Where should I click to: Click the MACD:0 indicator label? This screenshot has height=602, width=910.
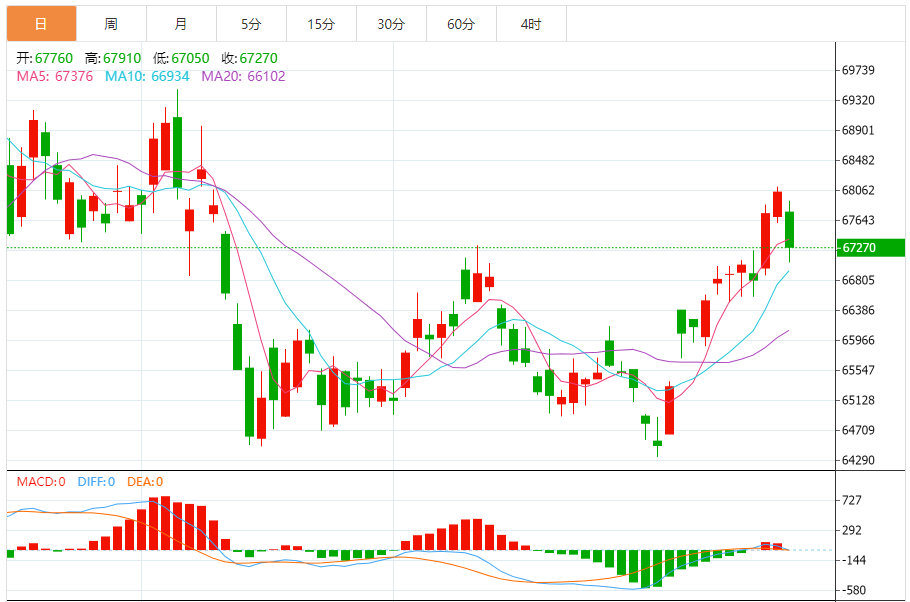pos(41,481)
